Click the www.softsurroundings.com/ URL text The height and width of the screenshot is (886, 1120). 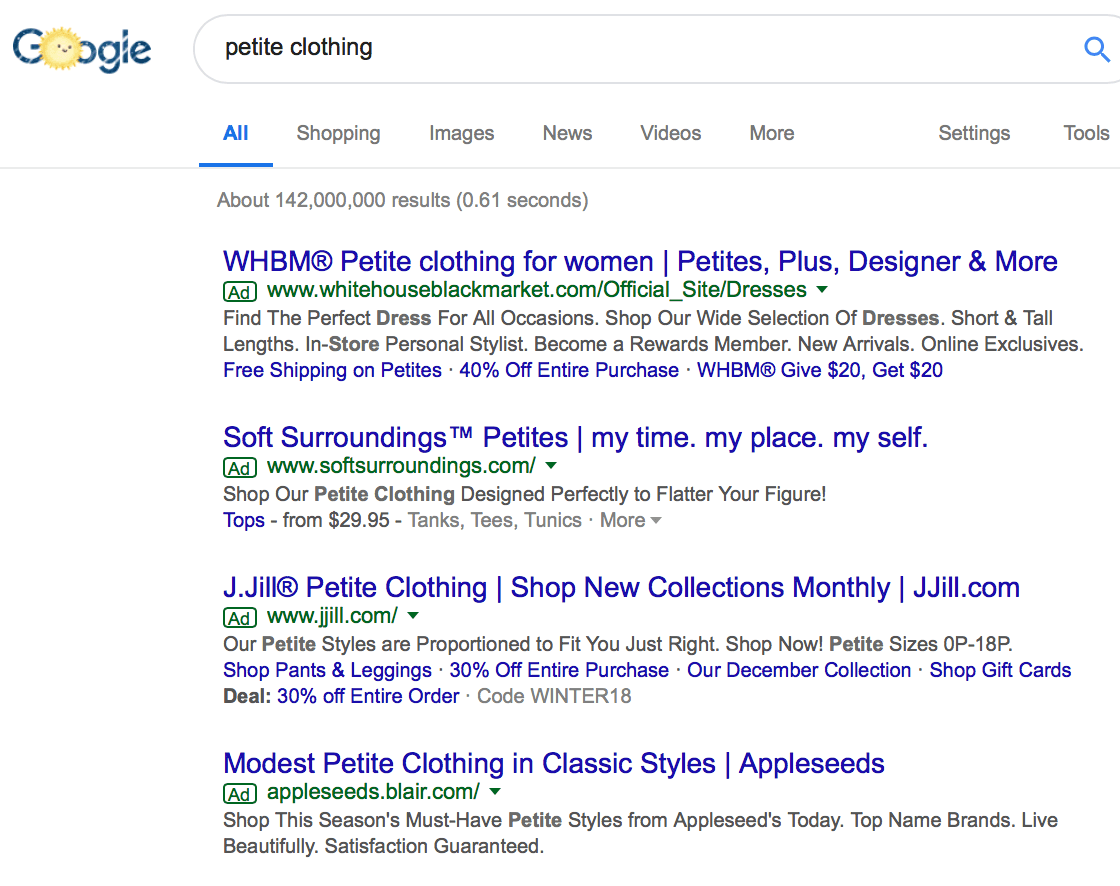pyautogui.click(x=401, y=466)
